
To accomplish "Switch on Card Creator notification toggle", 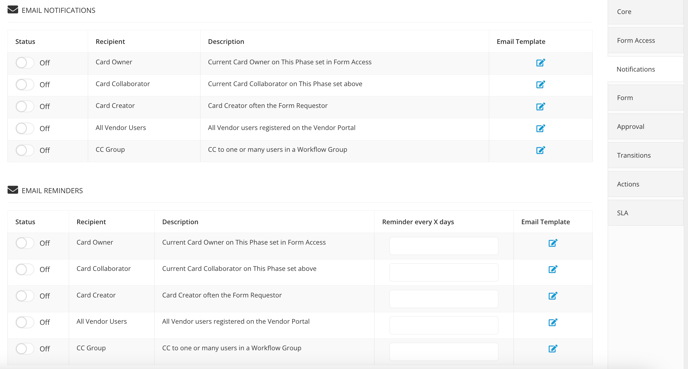I will click(x=24, y=106).
